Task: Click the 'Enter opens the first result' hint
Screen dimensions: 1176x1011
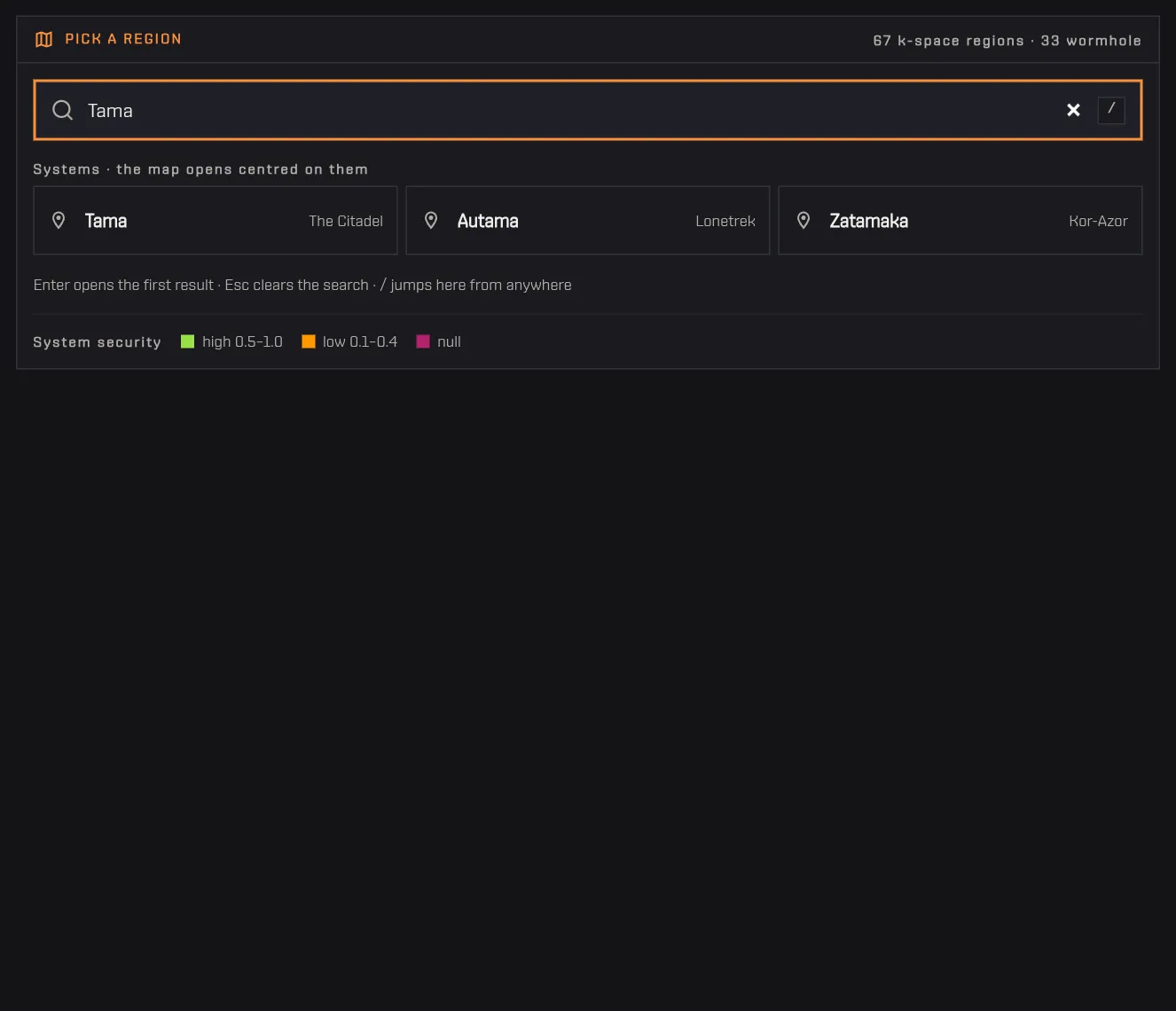Action: tap(123, 285)
